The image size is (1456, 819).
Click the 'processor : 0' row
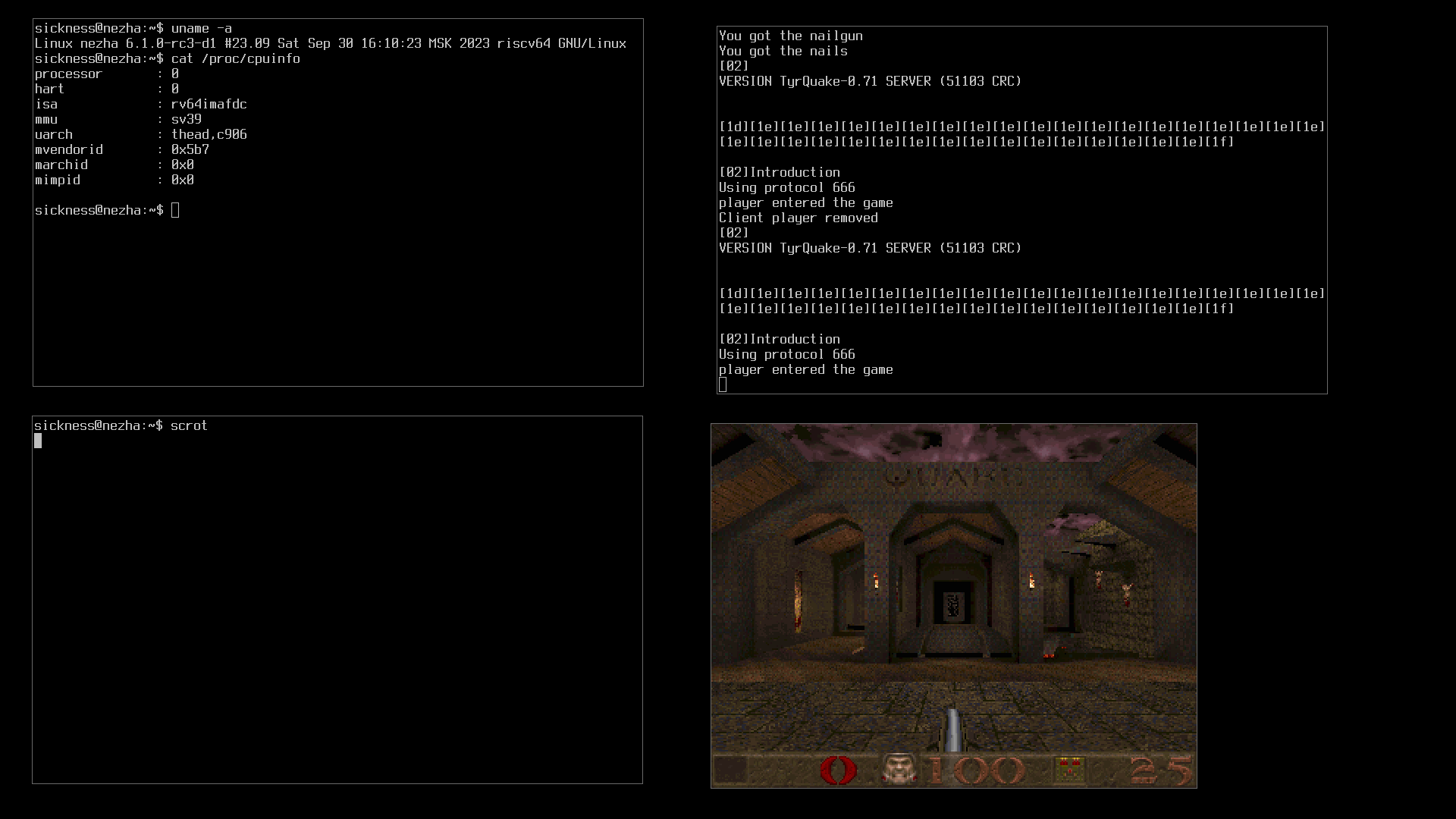[x=107, y=74]
